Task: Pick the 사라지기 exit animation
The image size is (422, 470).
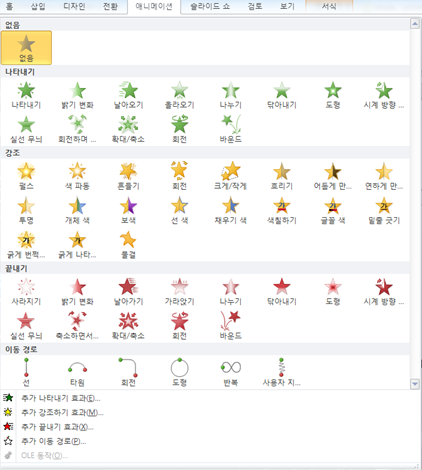Action: pos(26,292)
